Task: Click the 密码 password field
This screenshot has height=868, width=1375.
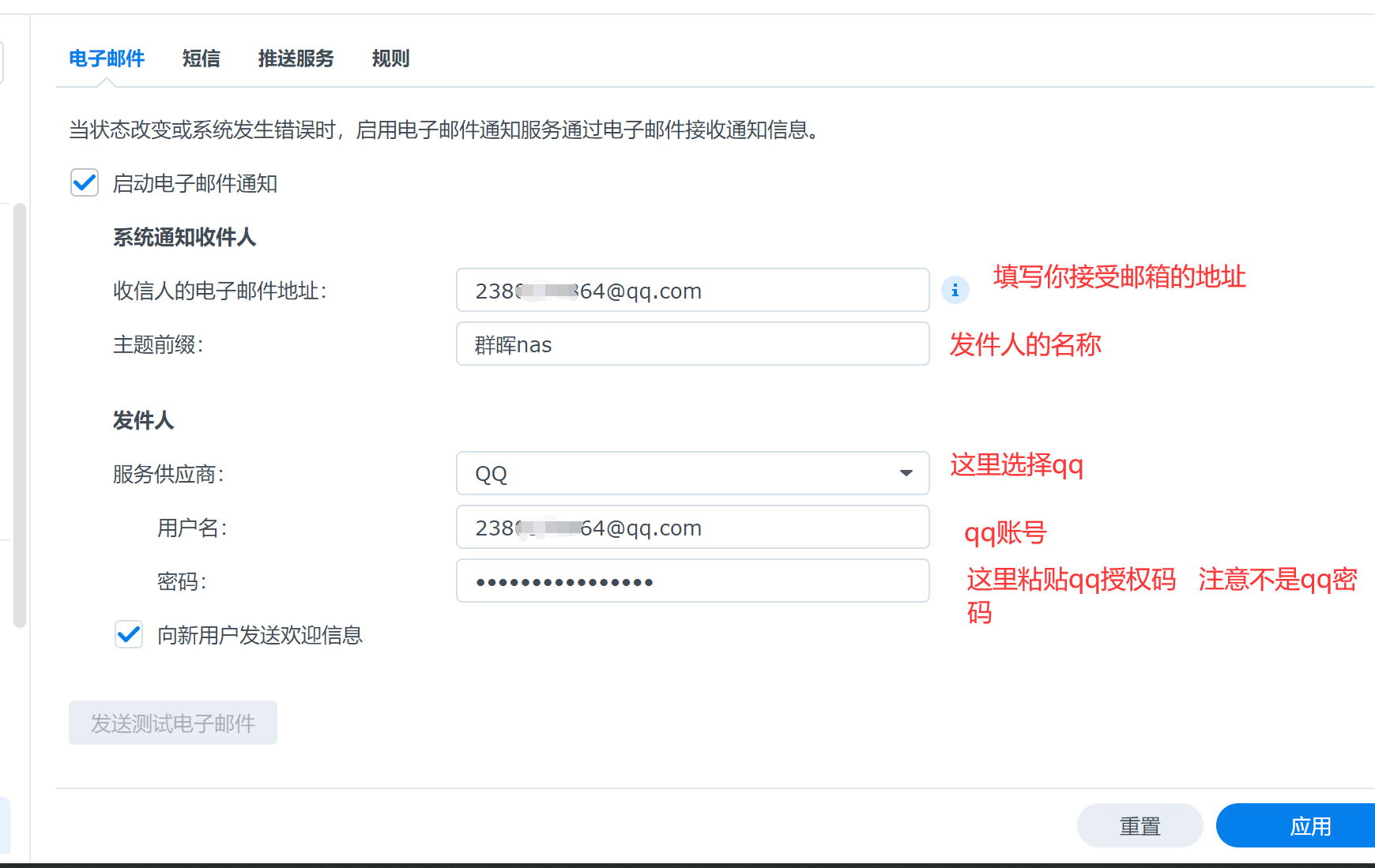Action: (692, 581)
